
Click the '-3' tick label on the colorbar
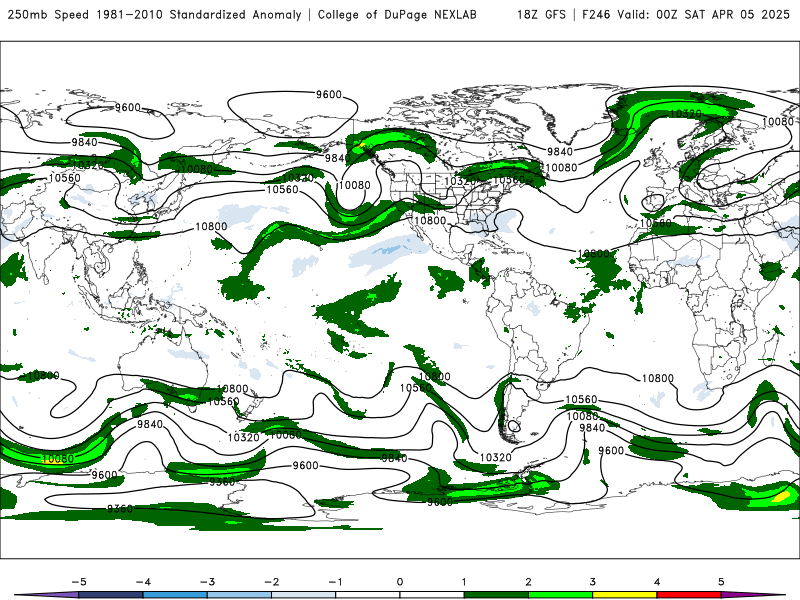(207, 582)
